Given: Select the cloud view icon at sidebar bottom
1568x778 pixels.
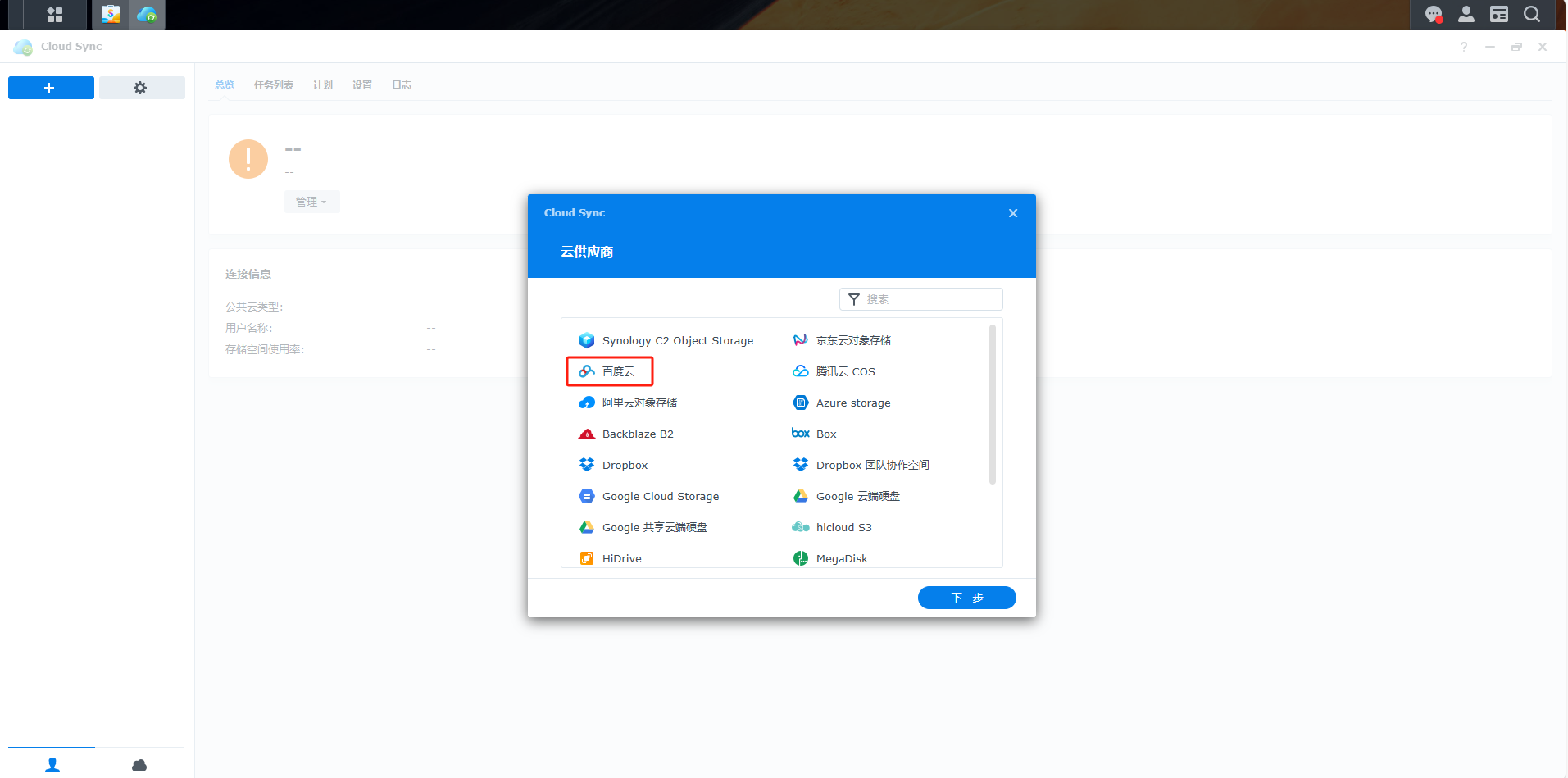Looking at the screenshot, I should point(139,764).
